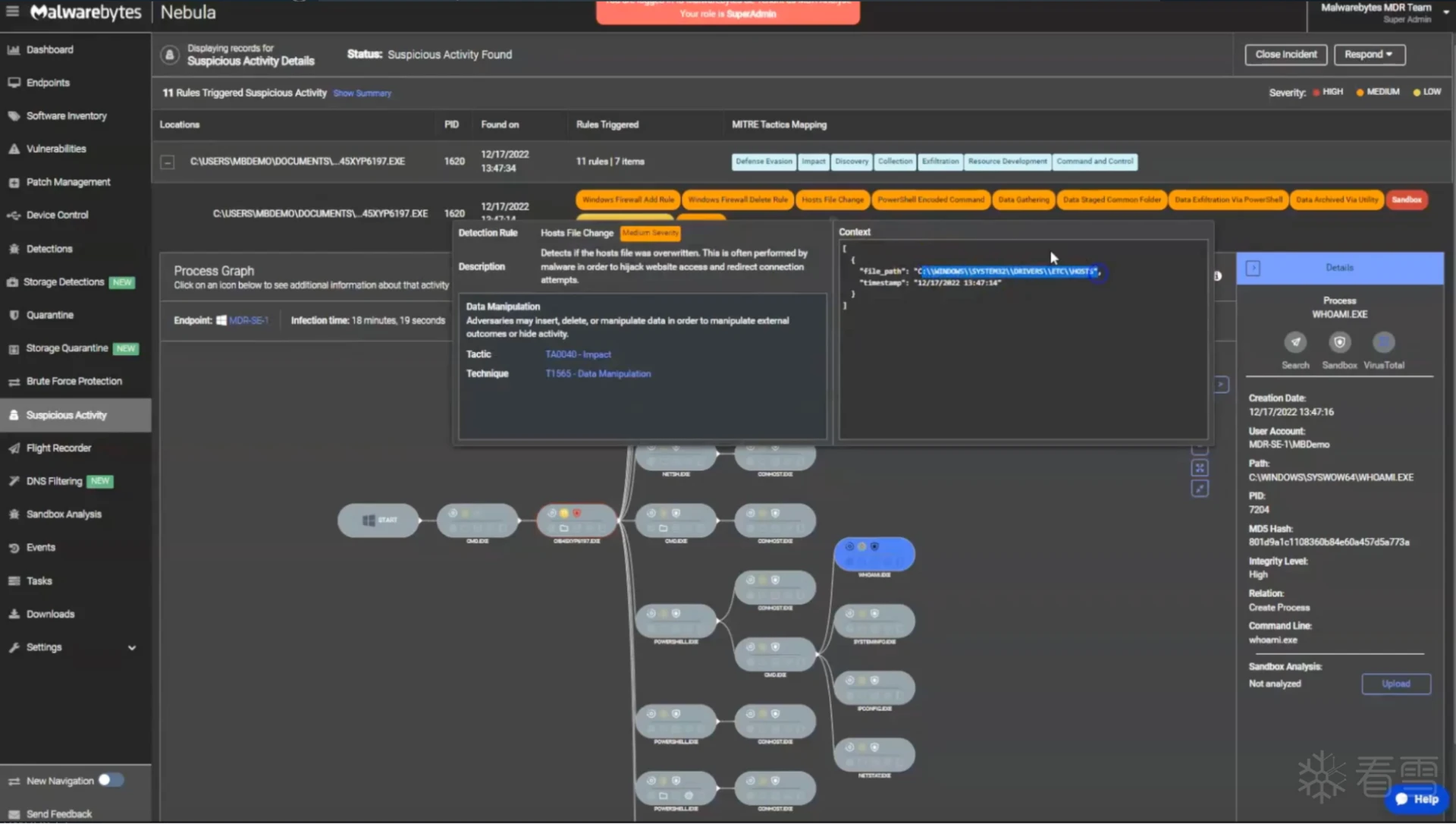Select the Windows Firewall Add Rule tag

pyautogui.click(x=628, y=200)
